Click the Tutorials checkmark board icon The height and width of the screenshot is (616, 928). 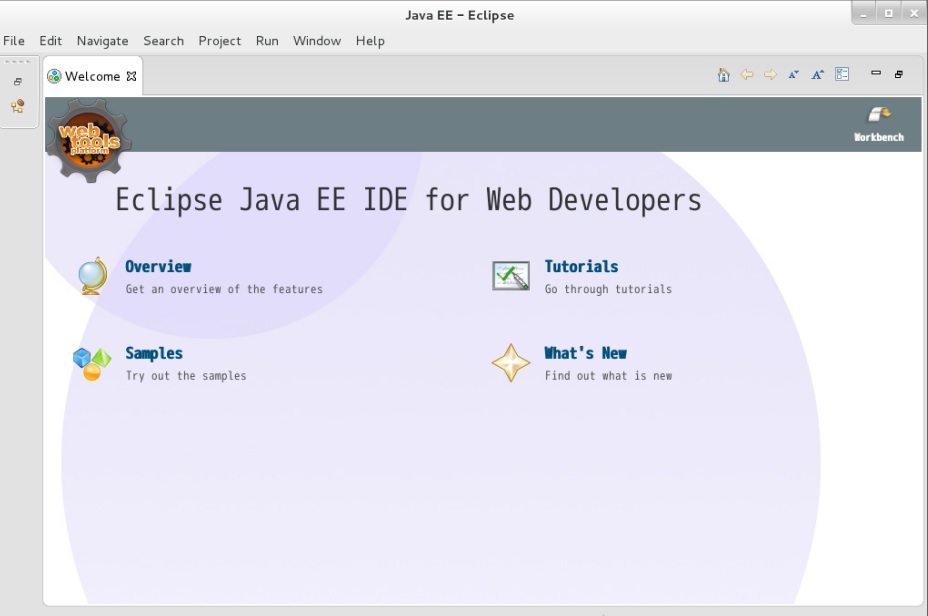pos(511,276)
